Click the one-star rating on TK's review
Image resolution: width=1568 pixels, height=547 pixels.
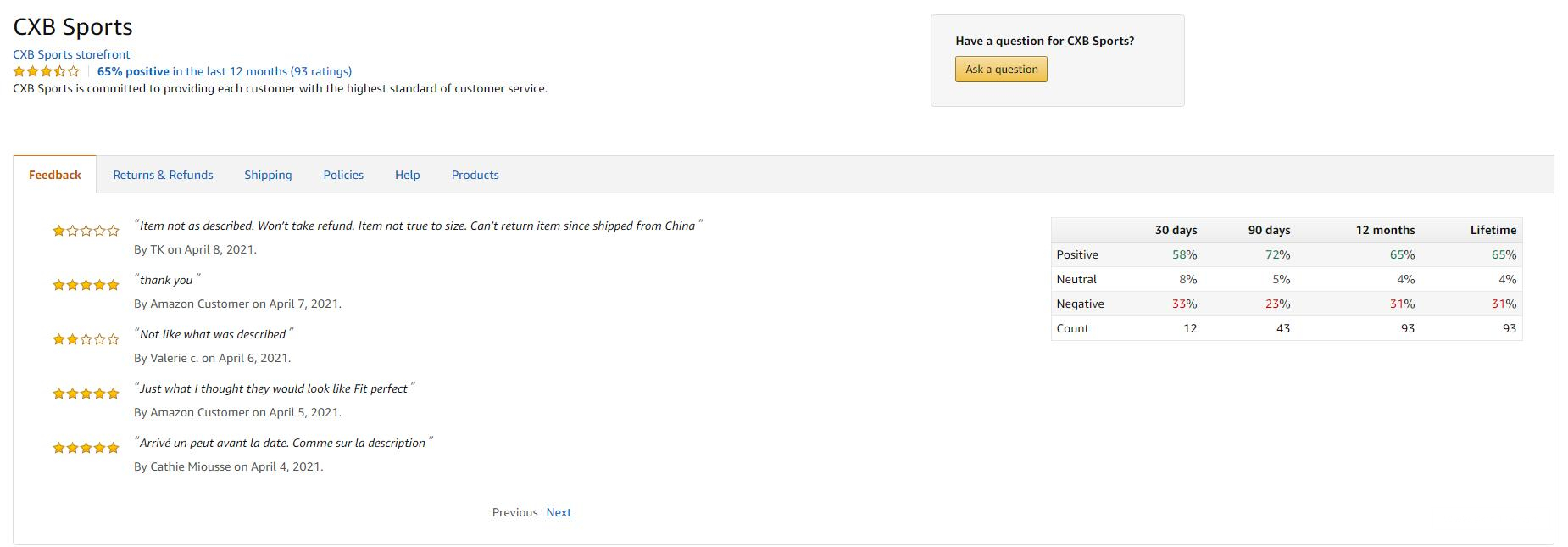point(86,231)
